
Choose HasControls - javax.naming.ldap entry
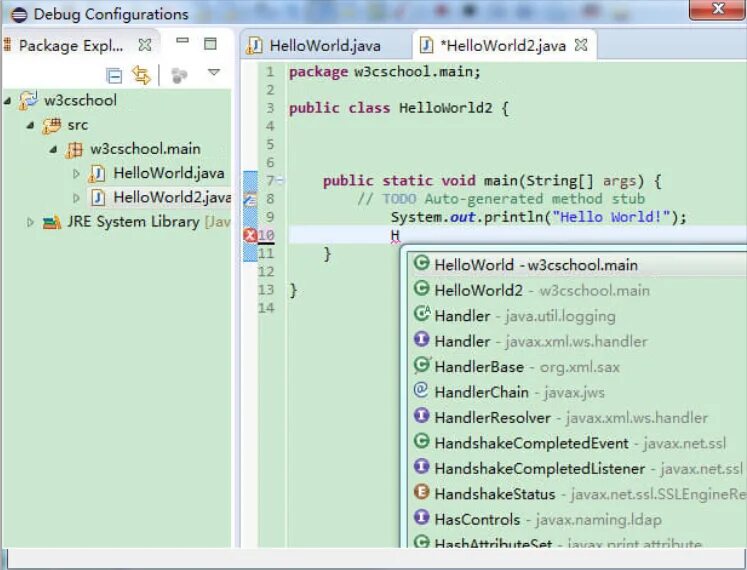pos(576,519)
